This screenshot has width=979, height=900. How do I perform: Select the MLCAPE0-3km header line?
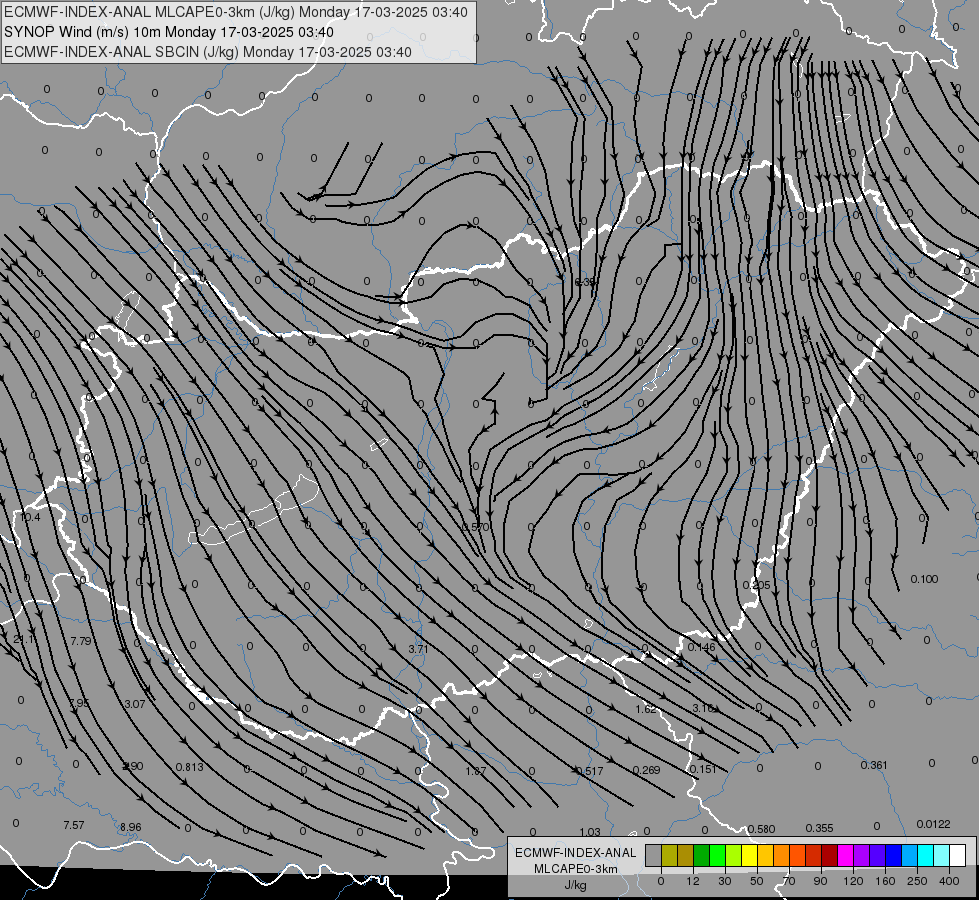235,12
